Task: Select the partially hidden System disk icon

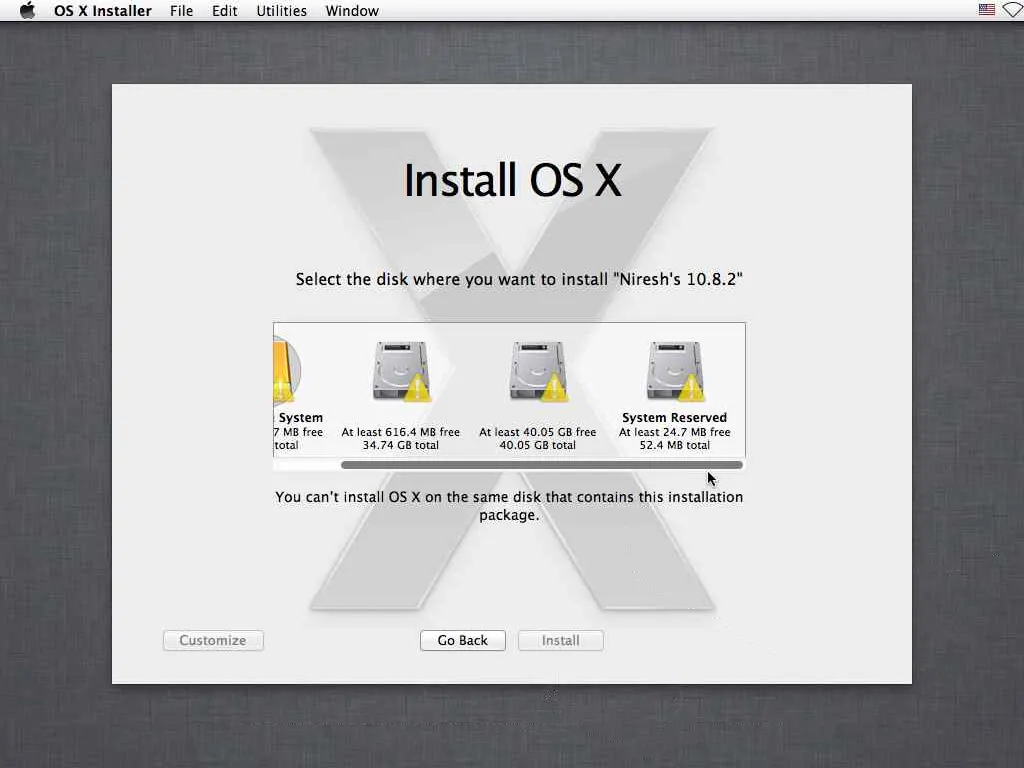Action: click(x=287, y=370)
